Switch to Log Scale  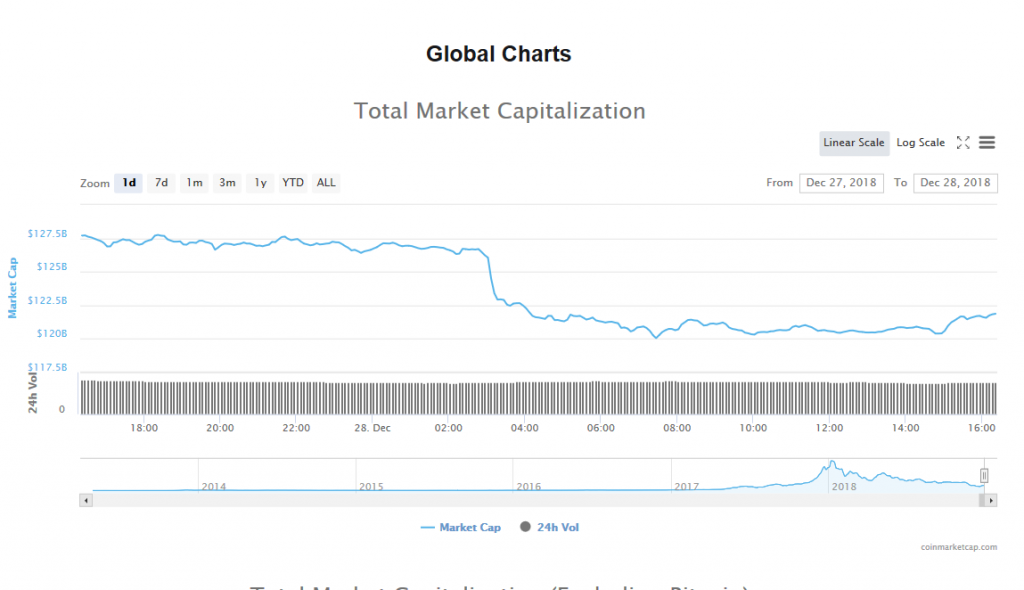pos(920,143)
